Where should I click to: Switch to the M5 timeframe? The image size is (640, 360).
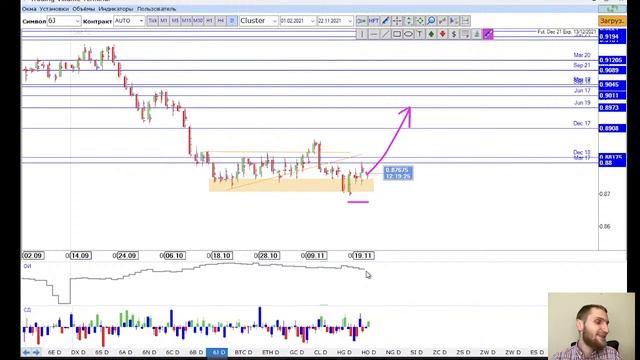175,20
